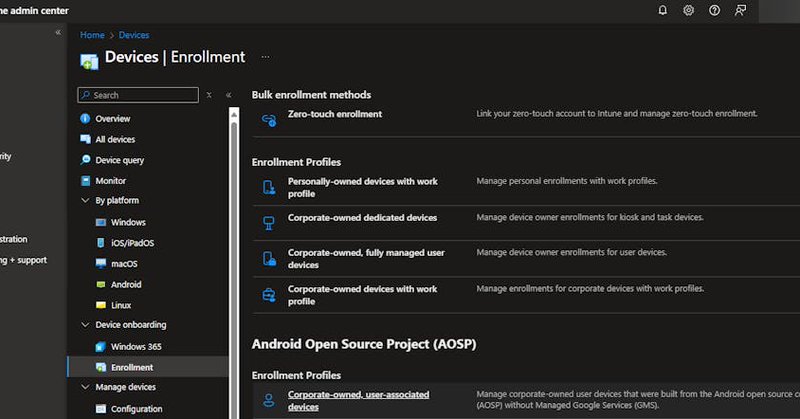800x419 pixels.
Task: Open Device query in the sidebar
Action: click(x=119, y=160)
